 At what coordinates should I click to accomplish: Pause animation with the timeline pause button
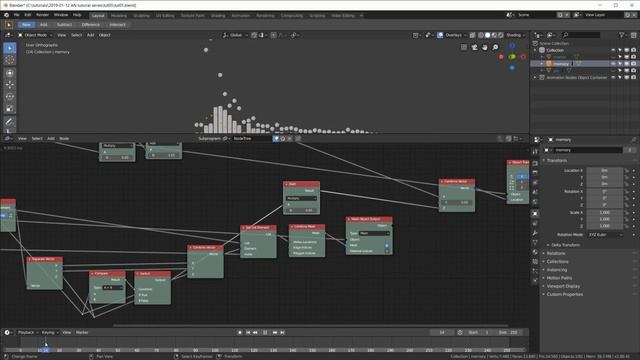click(x=265, y=332)
